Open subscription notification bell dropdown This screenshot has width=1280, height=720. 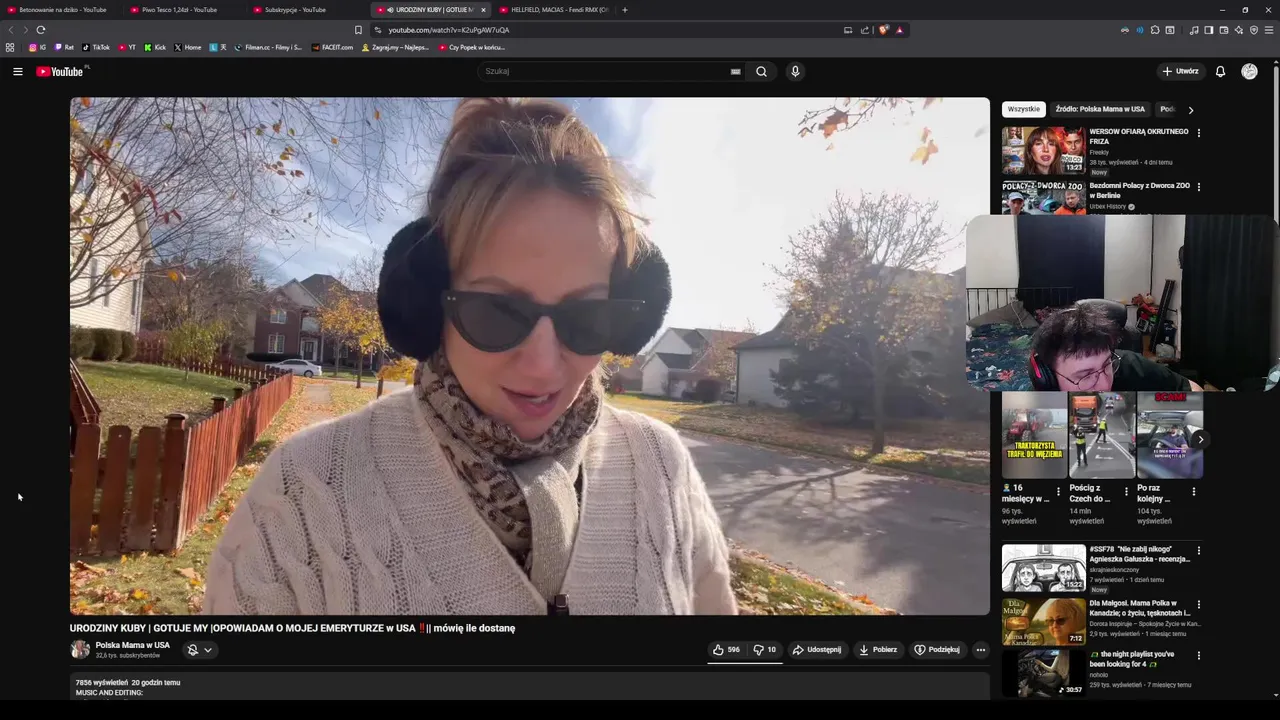click(200, 649)
